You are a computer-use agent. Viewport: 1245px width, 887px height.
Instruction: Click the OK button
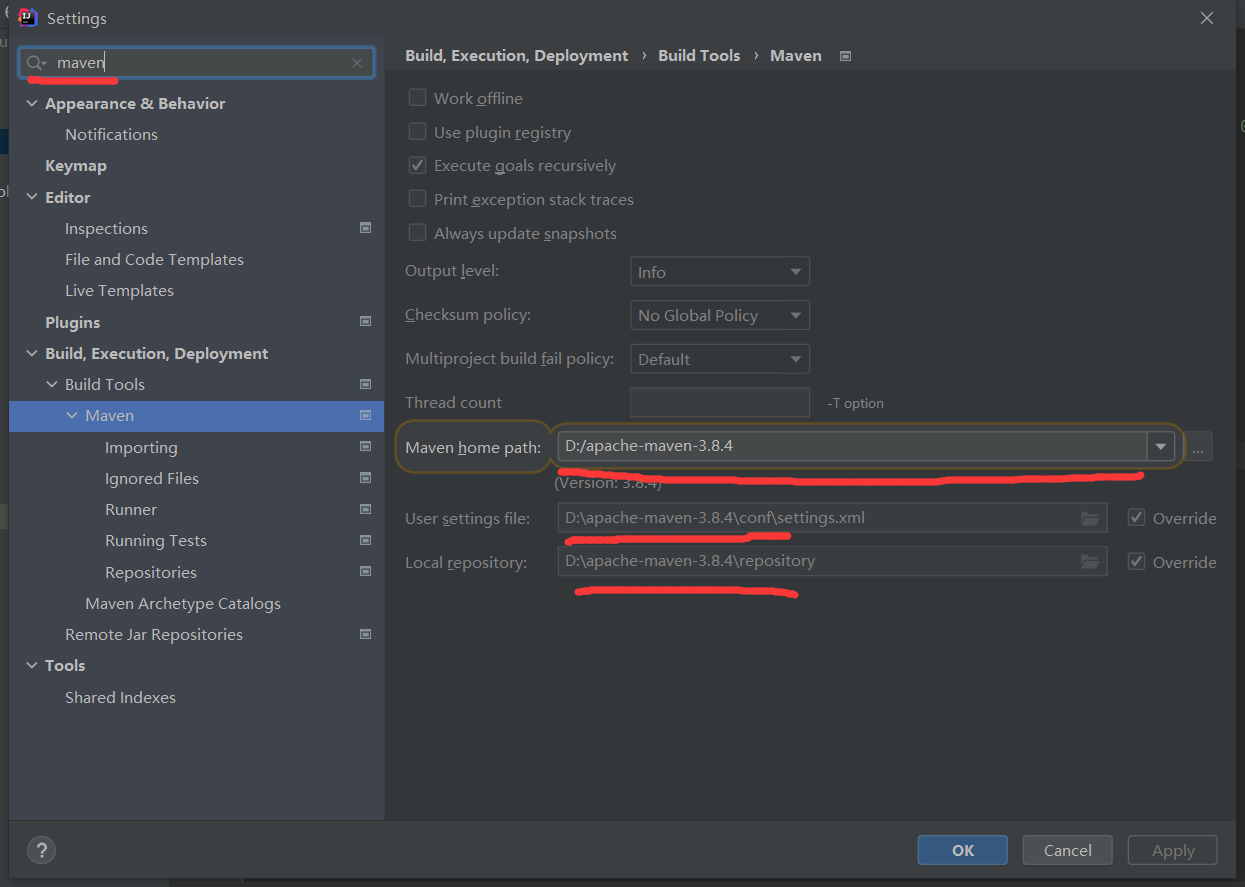[x=962, y=850]
